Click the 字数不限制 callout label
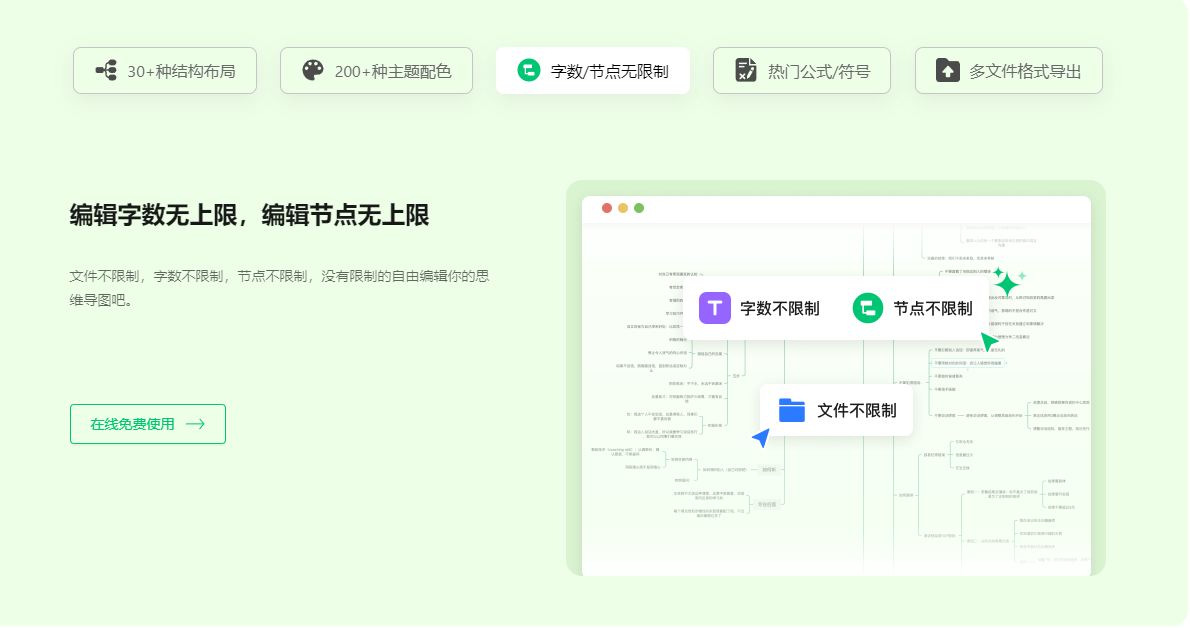The image size is (1190, 628). 781,308
